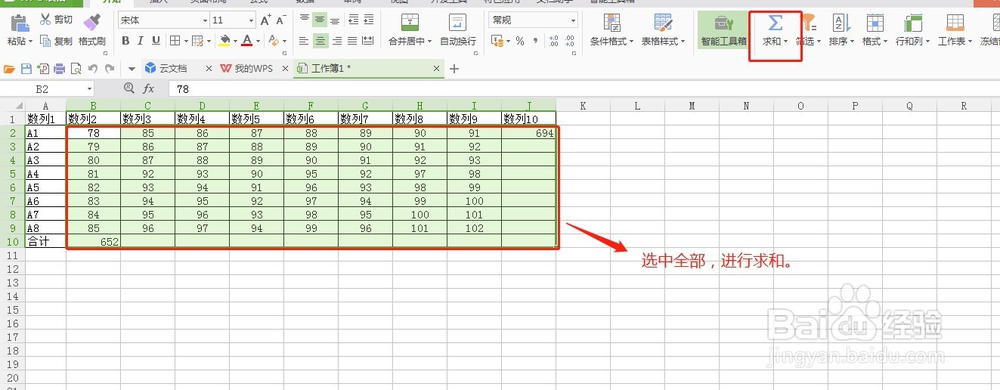Increase font size with the A+ icon
Screen dimensions: 1000x390
click(266, 20)
